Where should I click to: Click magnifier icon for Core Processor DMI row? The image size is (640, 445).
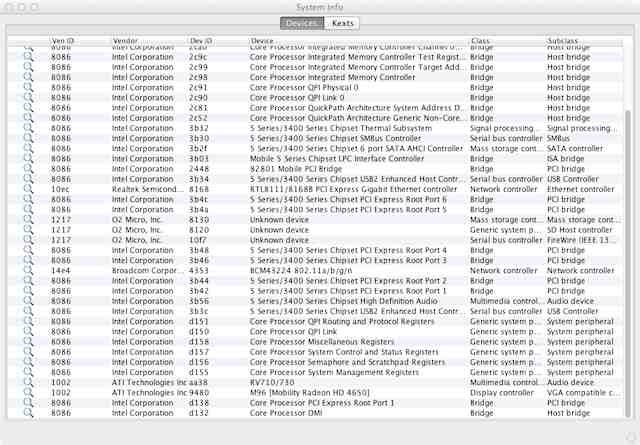click(28, 413)
